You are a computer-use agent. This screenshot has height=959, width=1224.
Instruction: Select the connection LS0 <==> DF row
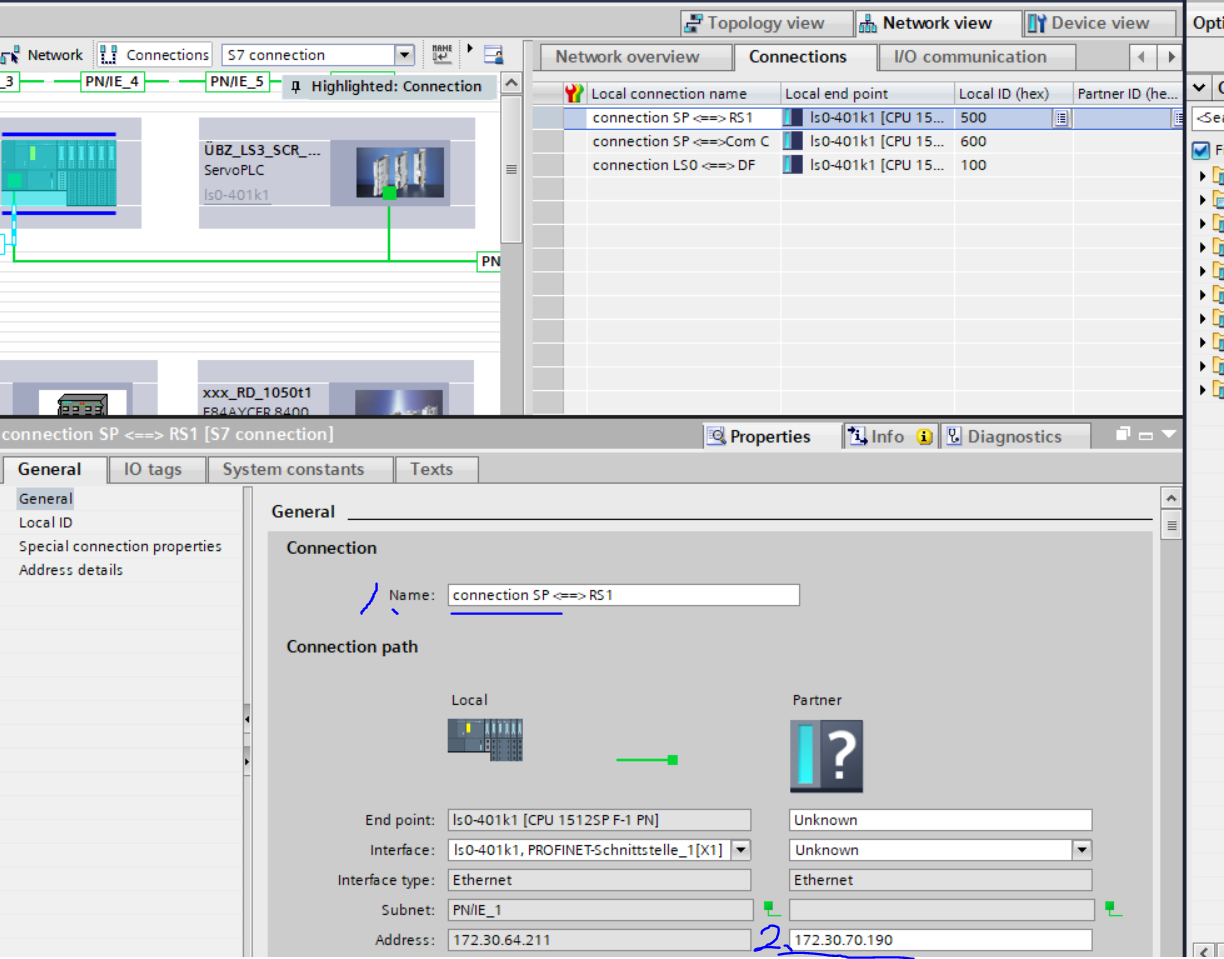pos(673,165)
